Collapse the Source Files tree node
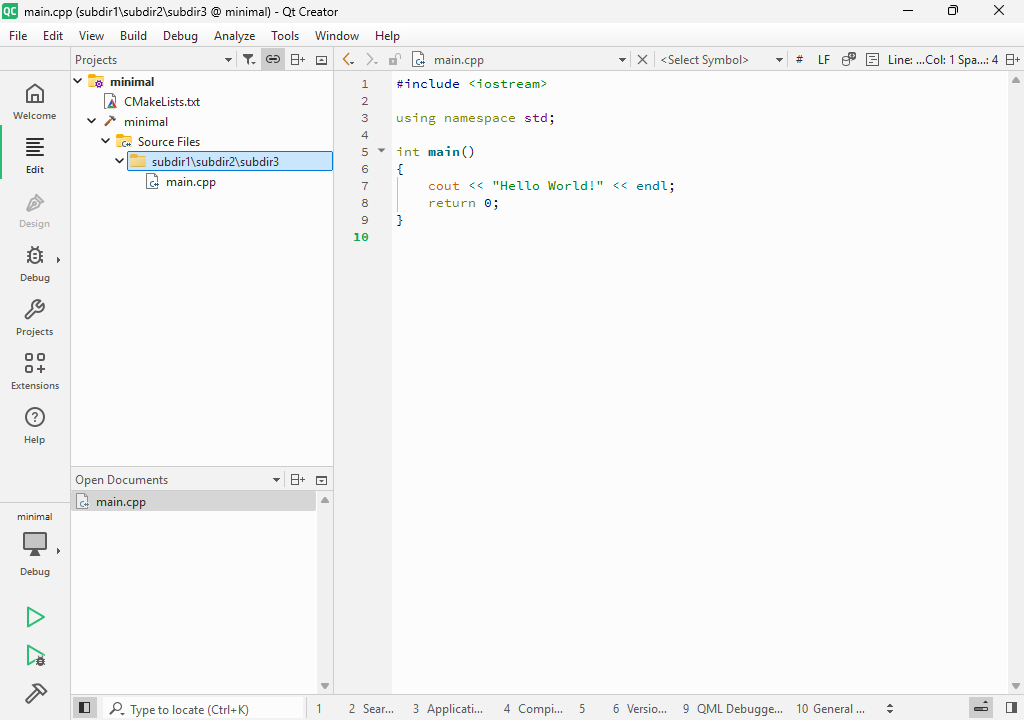Viewport: 1024px width, 720px height. click(x=105, y=141)
